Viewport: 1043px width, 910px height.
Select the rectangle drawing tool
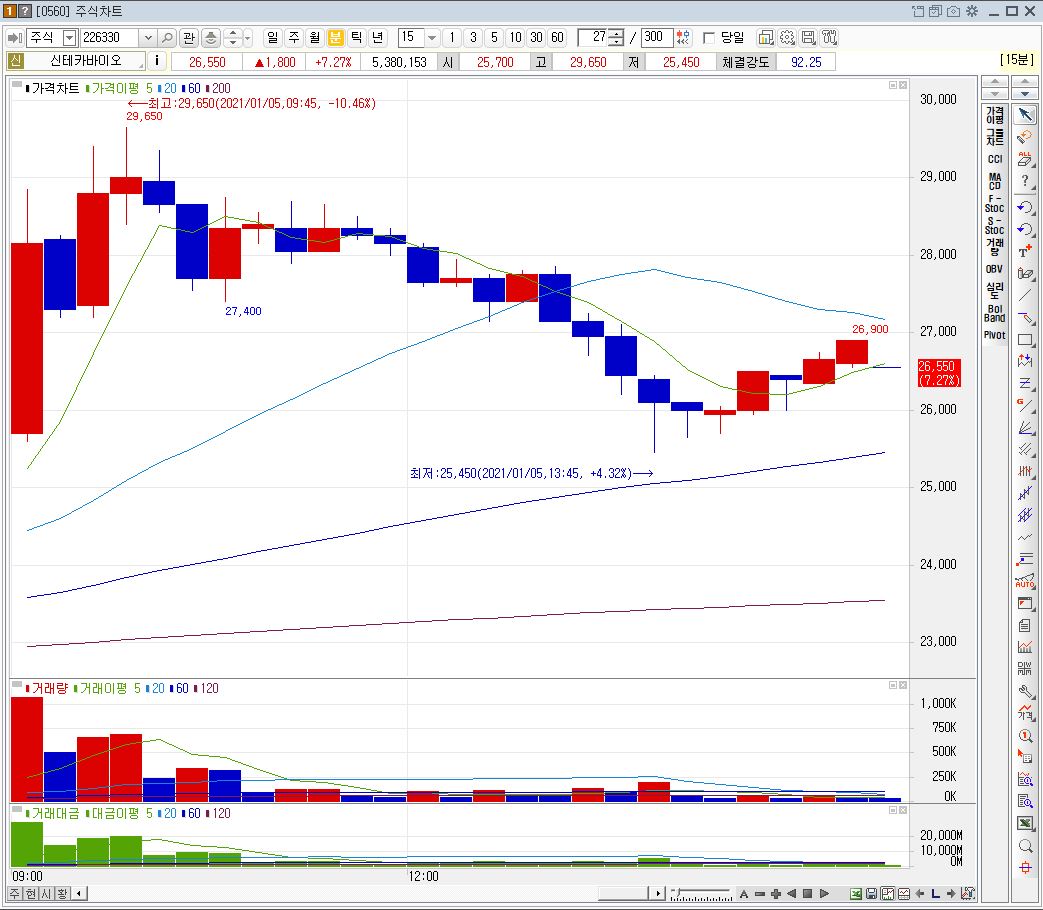[x=1025, y=339]
